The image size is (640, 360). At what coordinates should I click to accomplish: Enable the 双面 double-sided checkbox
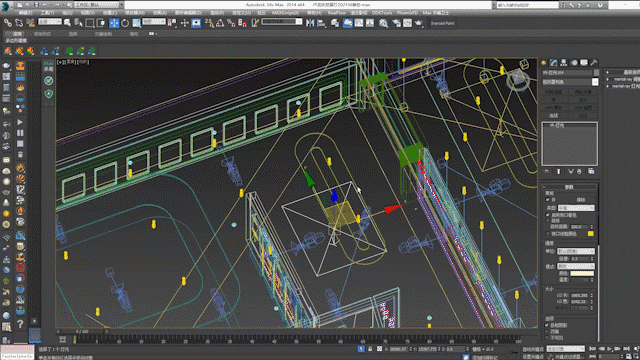coord(547,332)
